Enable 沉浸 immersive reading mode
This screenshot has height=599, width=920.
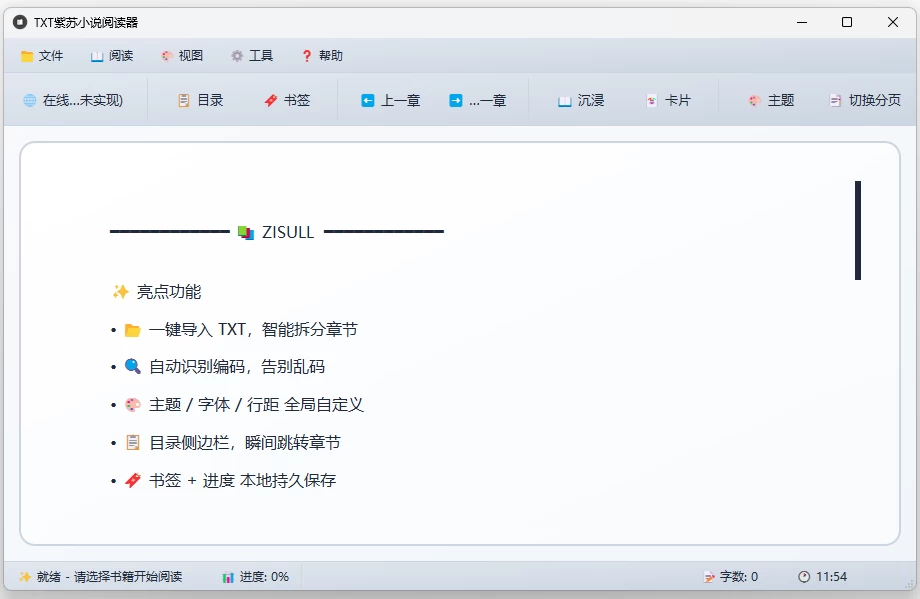click(x=580, y=100)
